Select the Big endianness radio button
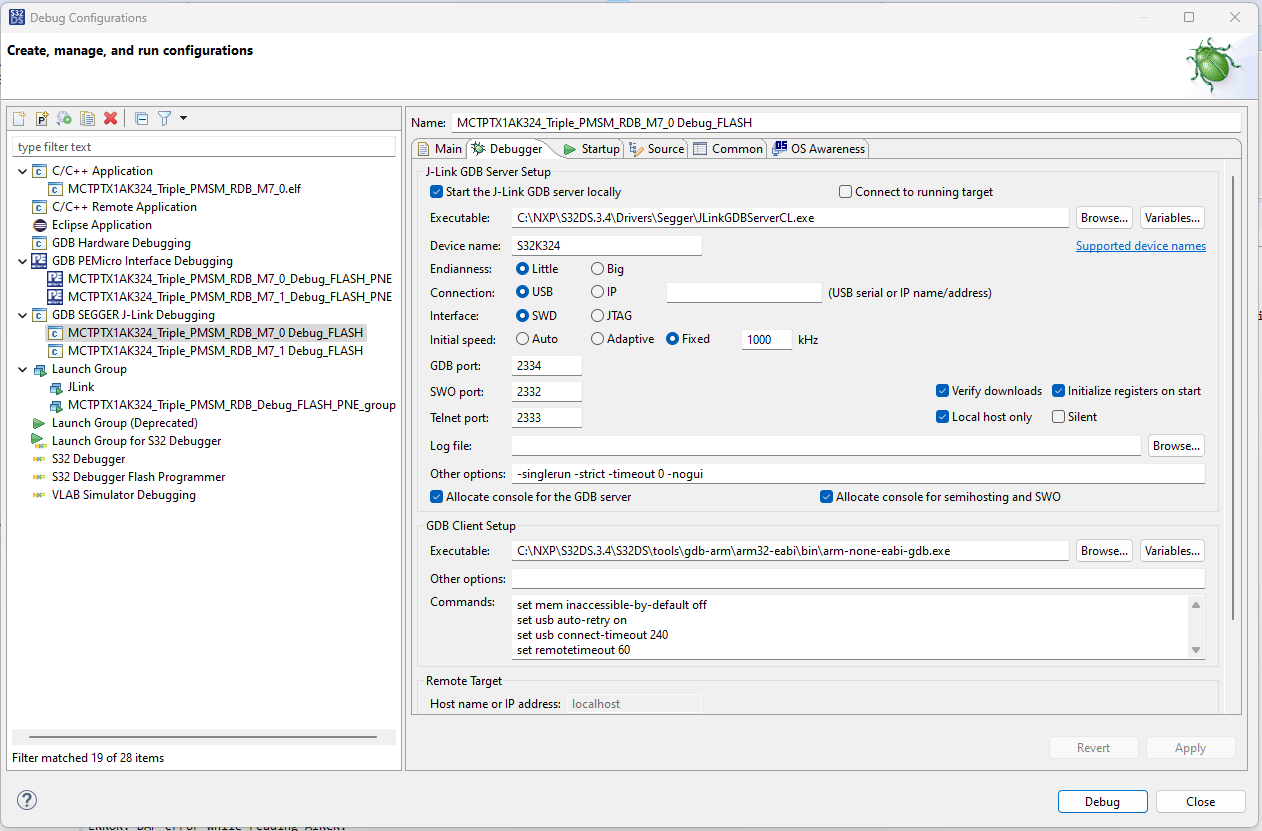Viewport: 1262px width, 831px height. pyautogui.click(x=598, y=268)
